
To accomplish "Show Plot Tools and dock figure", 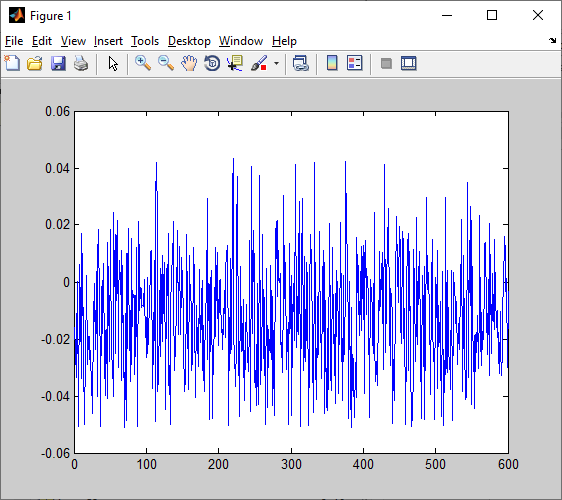I will pos(409,63).
